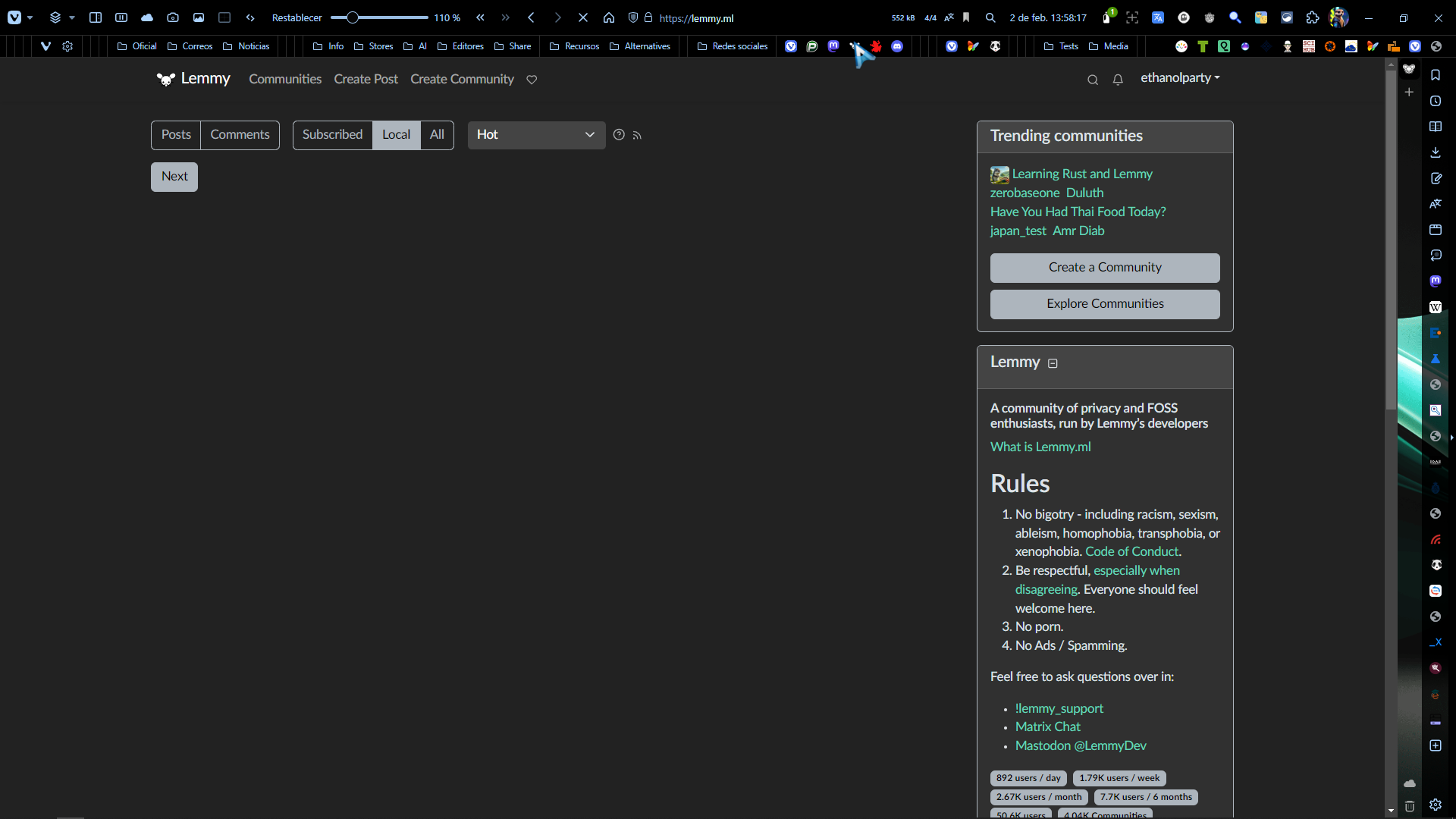1456x819 pixels.
Task: Switch listing to Local
Action: tap(396, 135)
